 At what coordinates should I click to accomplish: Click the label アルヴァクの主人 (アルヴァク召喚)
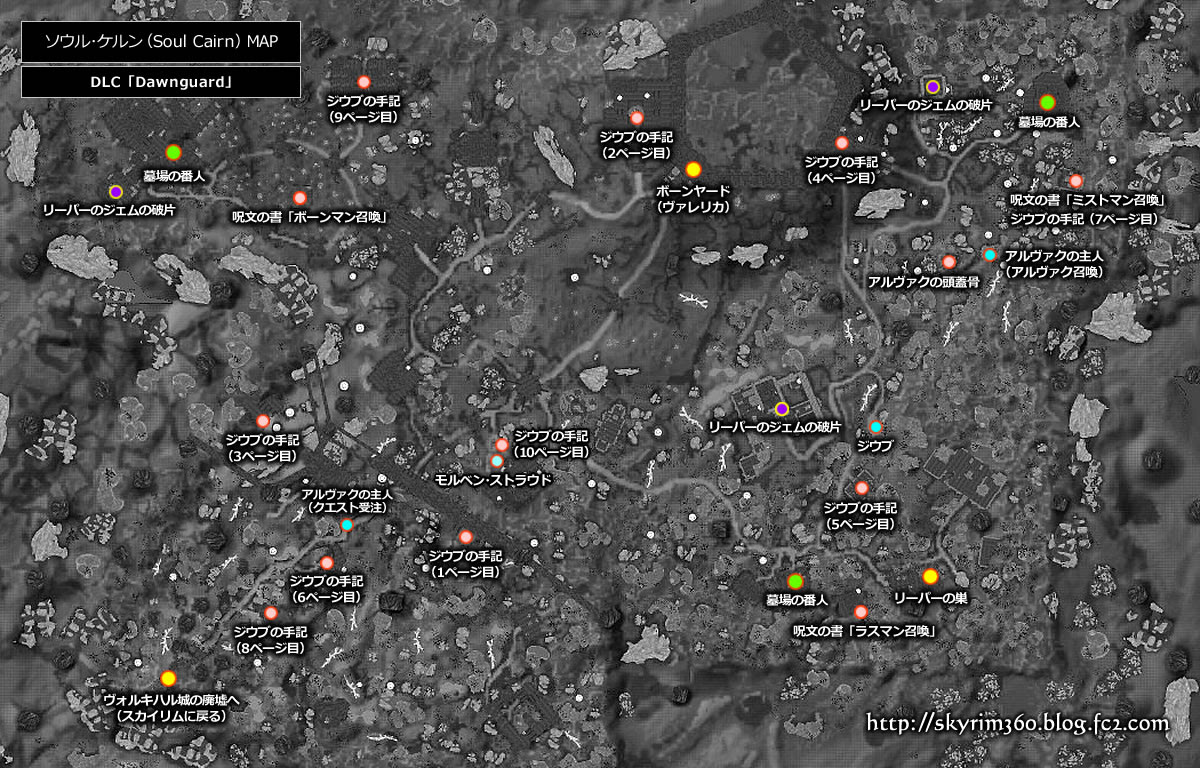pos(1055,264)
